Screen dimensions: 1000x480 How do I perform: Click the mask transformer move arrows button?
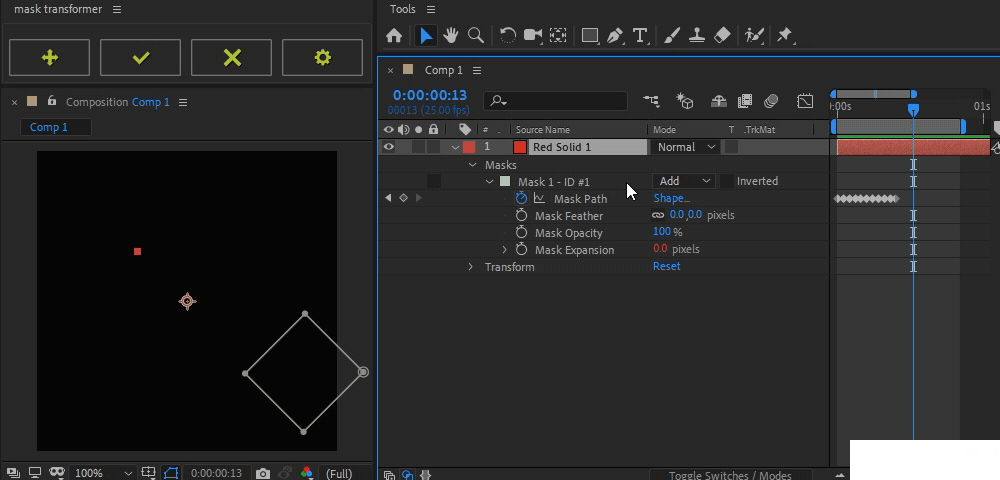[x=49, y=57]
